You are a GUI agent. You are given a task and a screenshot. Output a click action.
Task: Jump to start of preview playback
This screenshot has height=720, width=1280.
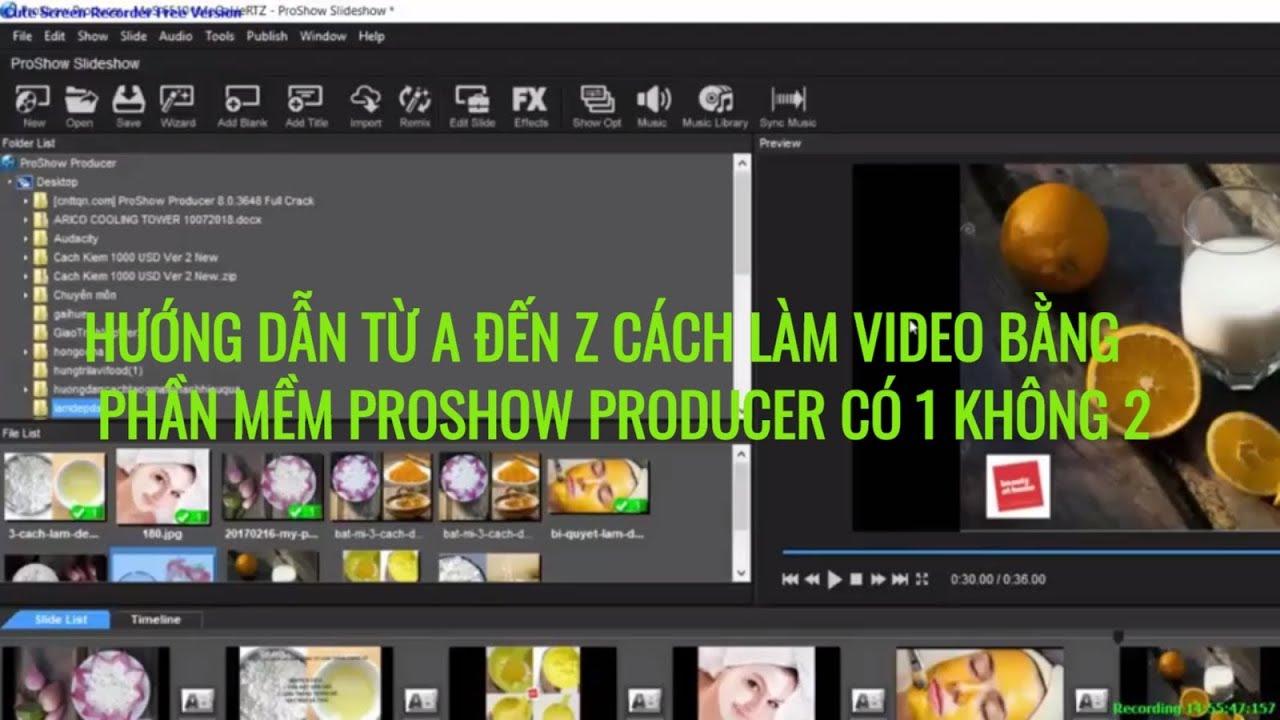[790, 579]
